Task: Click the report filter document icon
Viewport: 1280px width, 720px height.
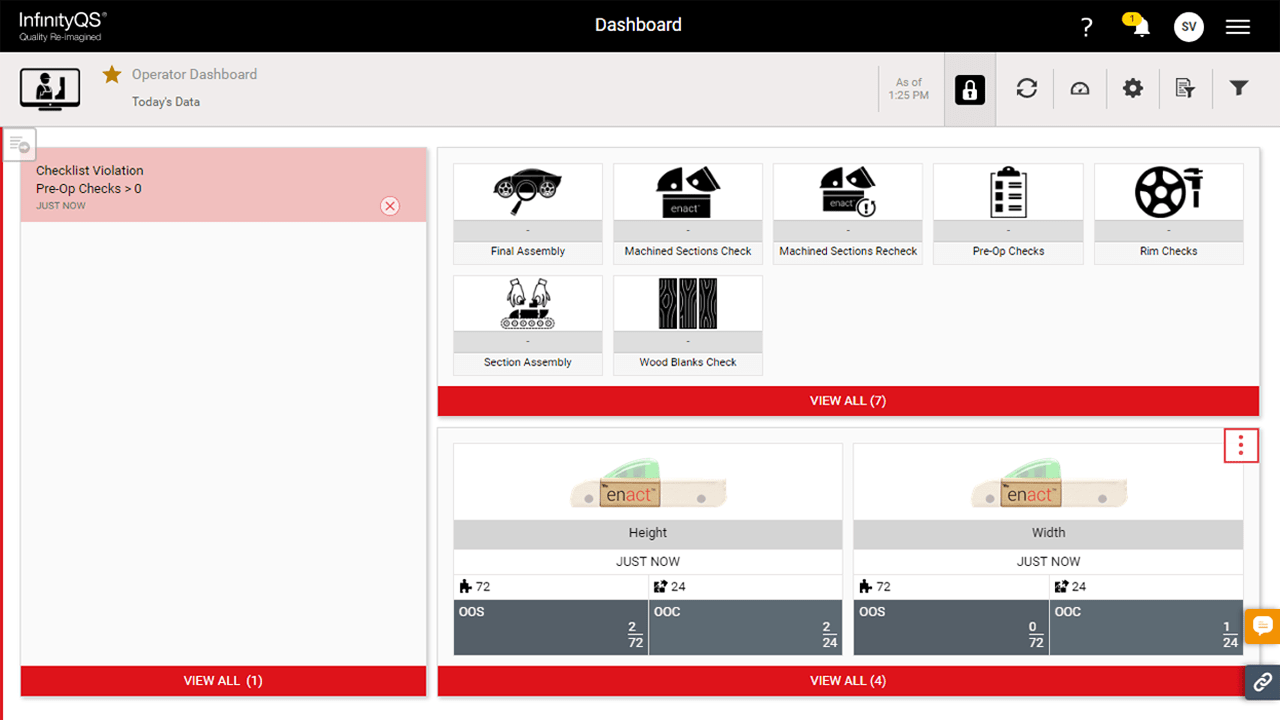Action: (1185, 89)
